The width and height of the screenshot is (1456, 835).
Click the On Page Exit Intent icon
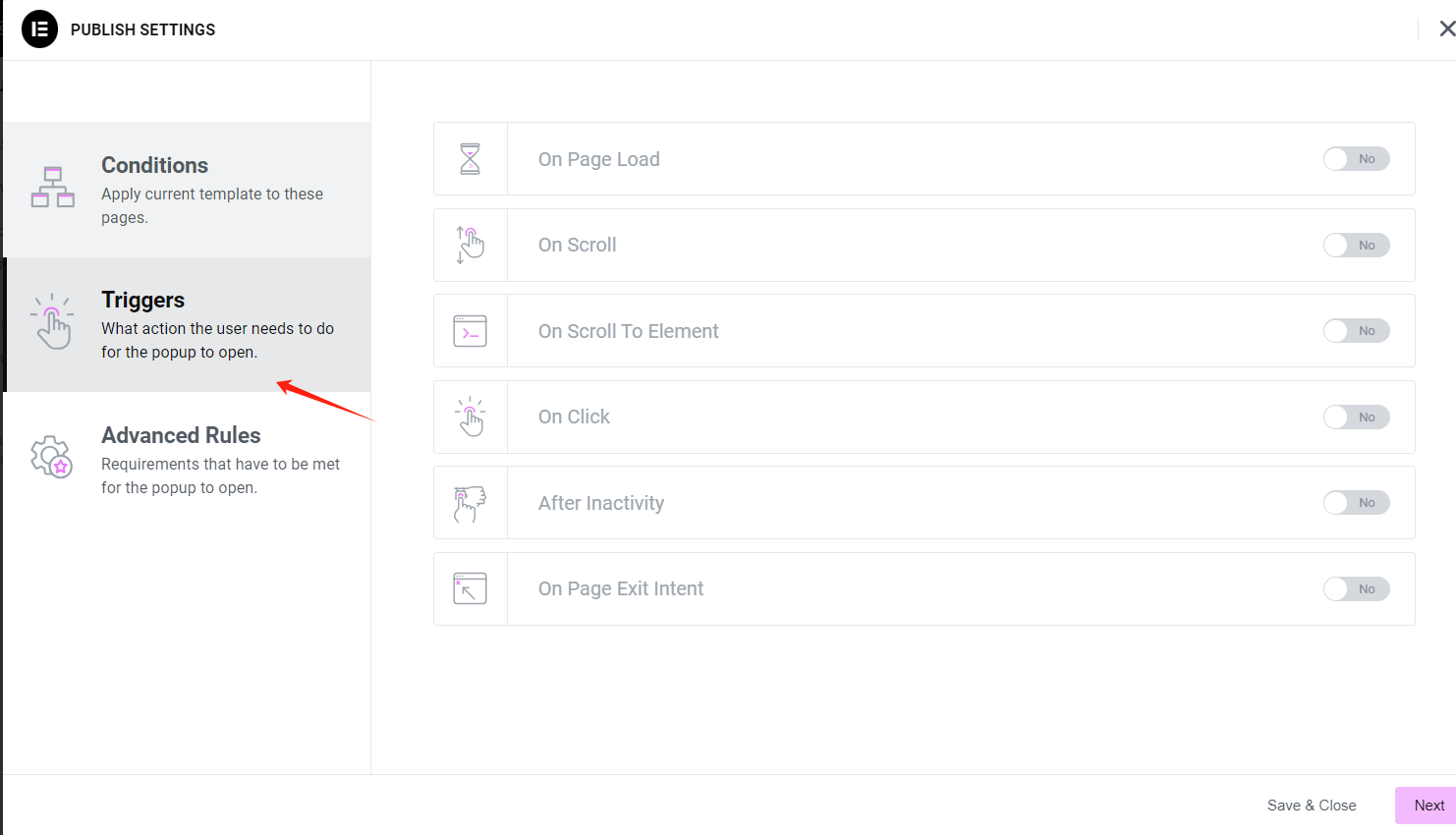[x=471, y=588]
